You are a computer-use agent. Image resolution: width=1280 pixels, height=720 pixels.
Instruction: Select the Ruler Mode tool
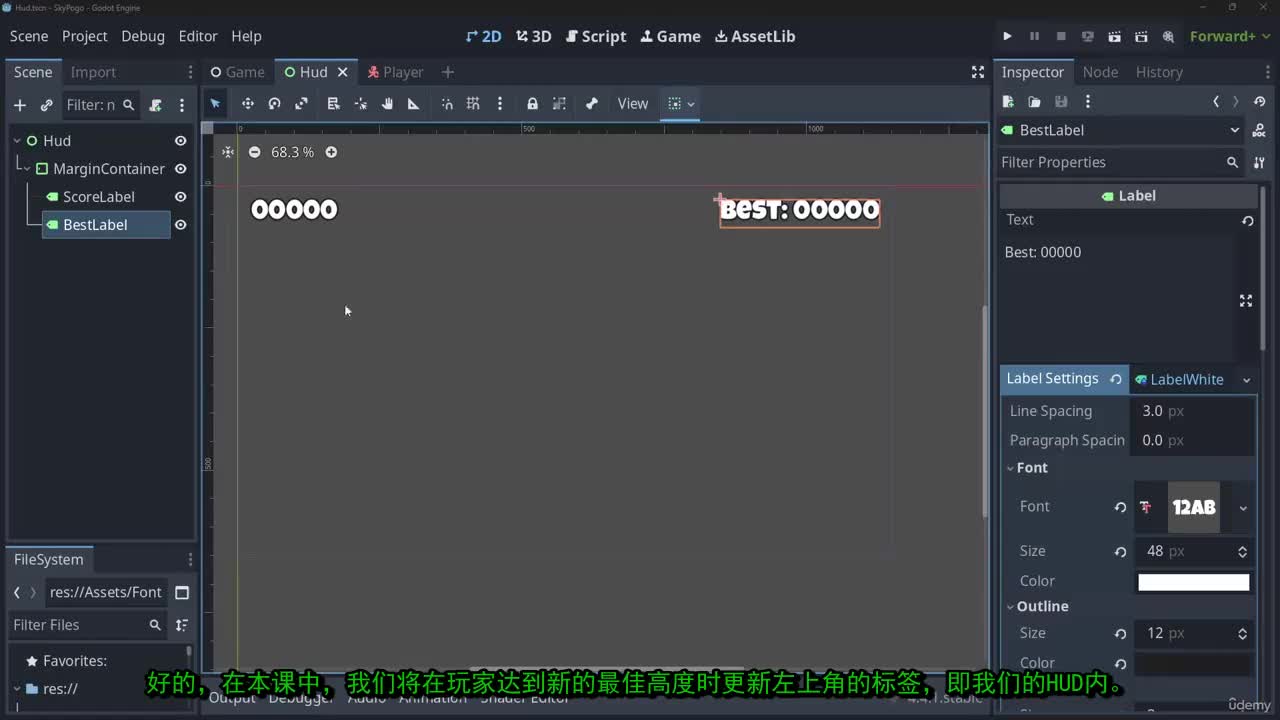[413, 104]
